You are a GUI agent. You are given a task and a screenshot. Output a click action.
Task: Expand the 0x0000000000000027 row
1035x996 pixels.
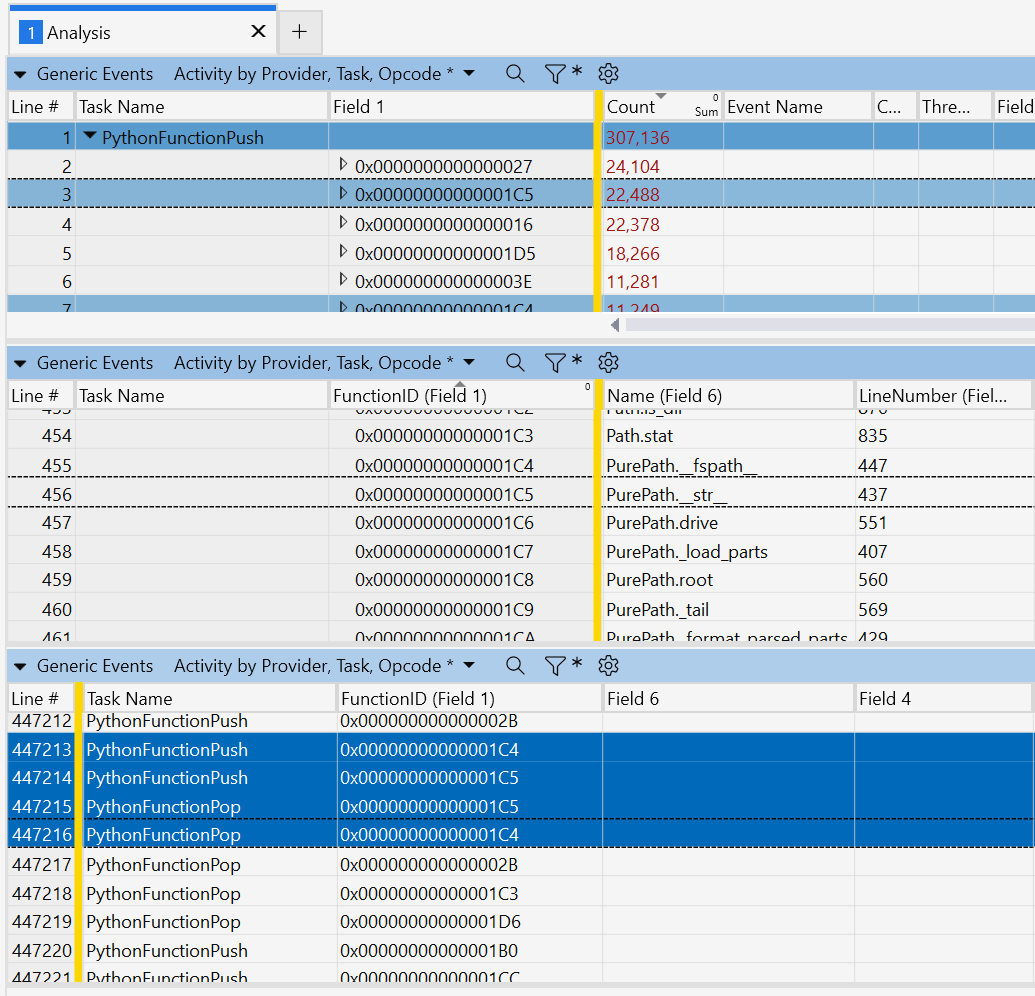coord(344,165)
